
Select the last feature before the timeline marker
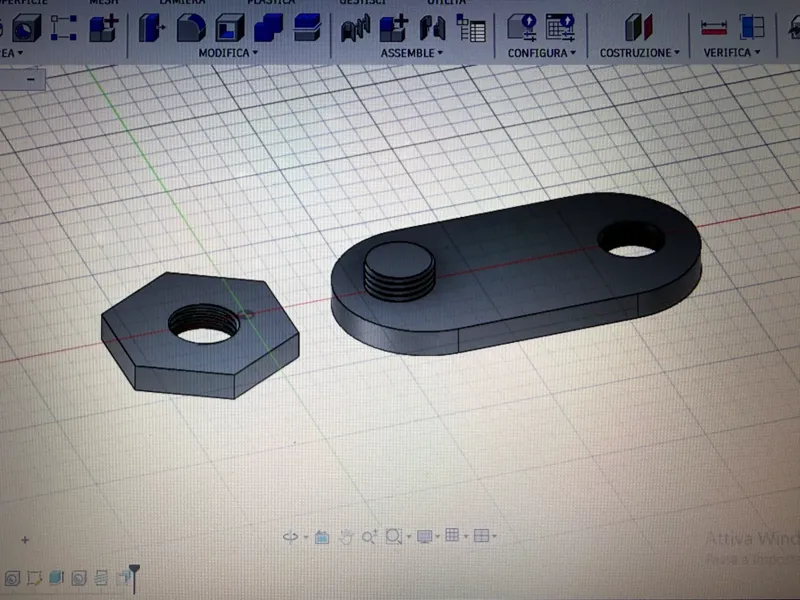click(123, 578)
